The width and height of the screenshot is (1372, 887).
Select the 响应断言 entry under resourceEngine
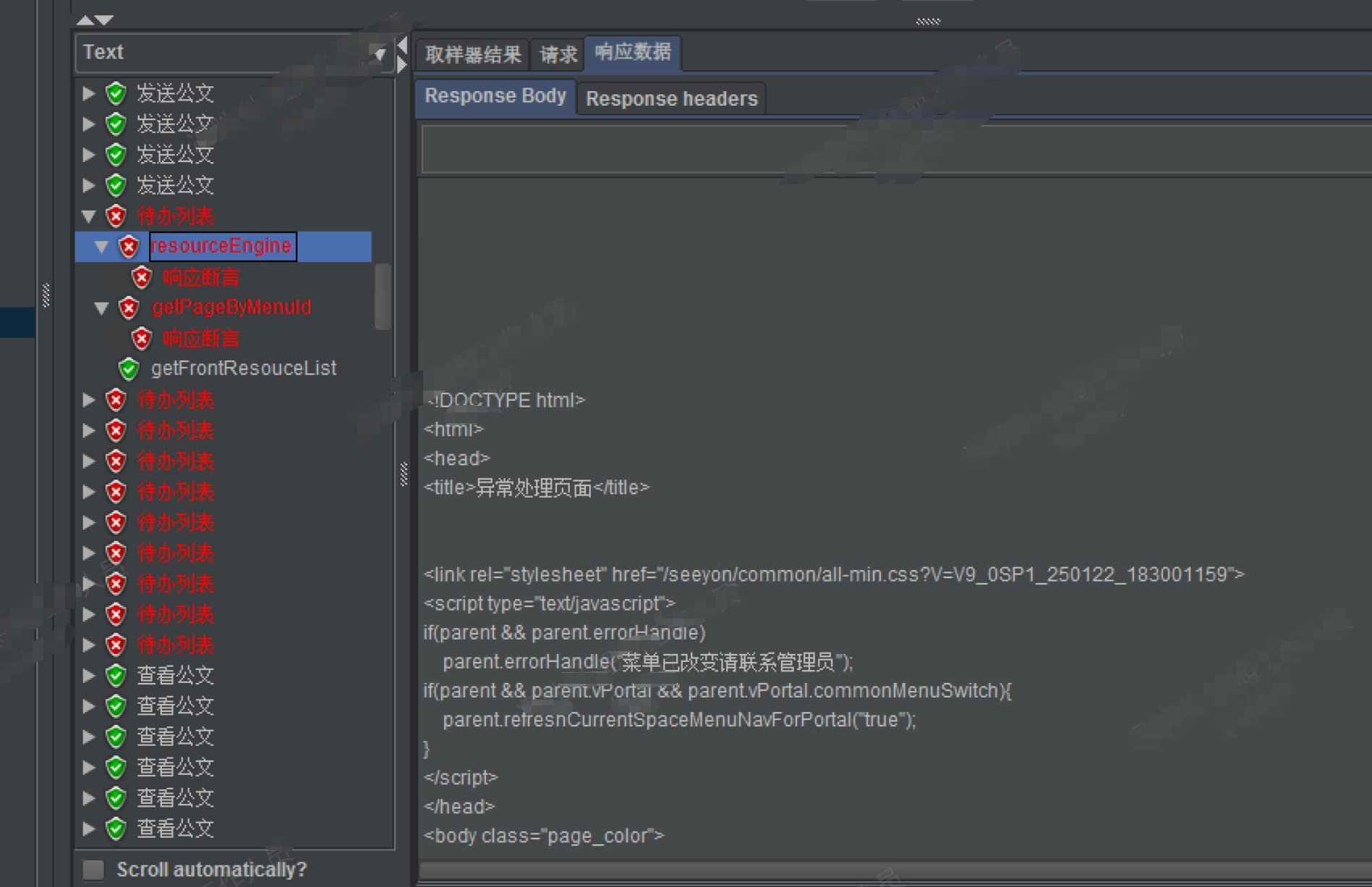pos(200,277)
